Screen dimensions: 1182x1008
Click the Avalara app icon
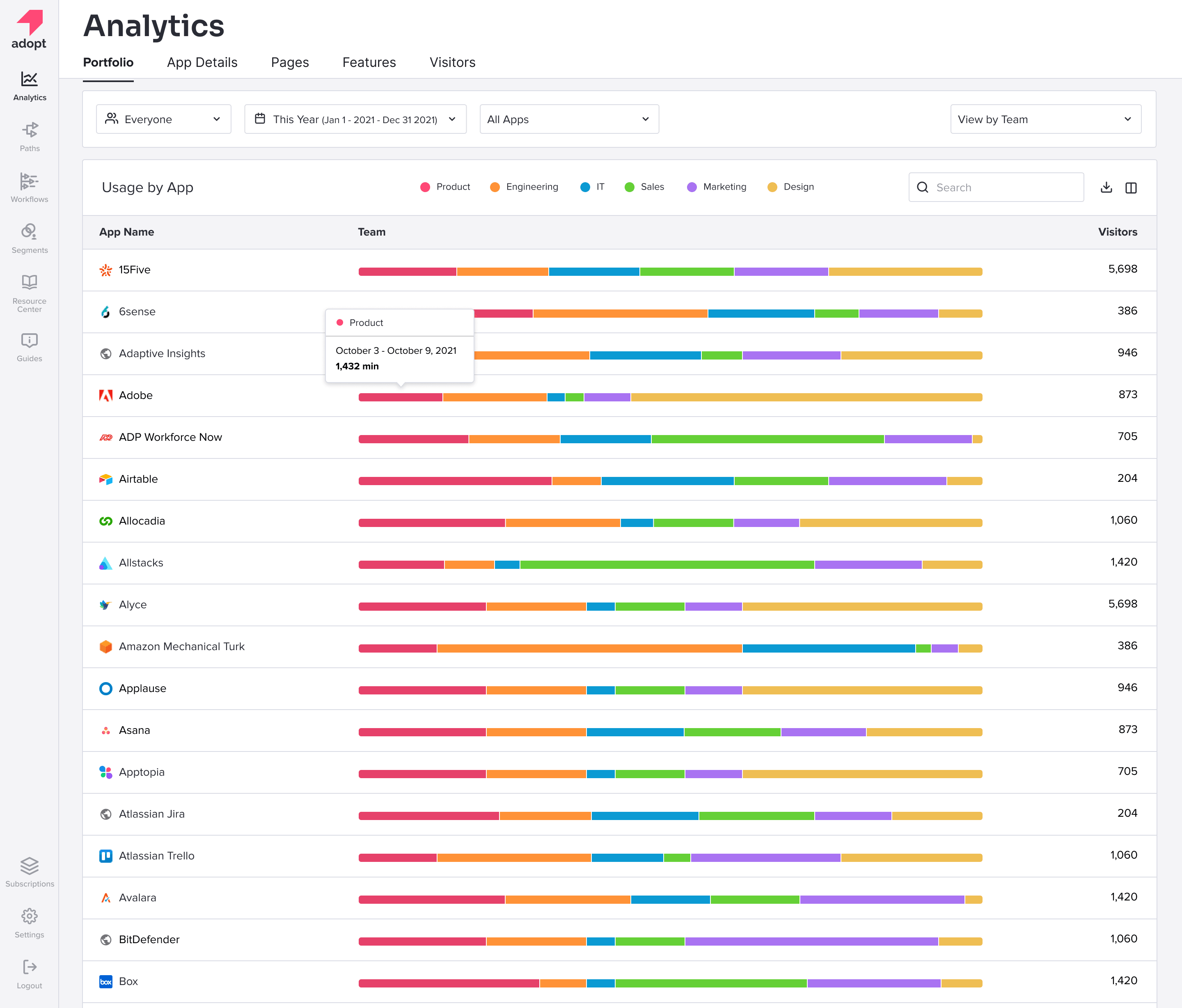click(105, 898)
